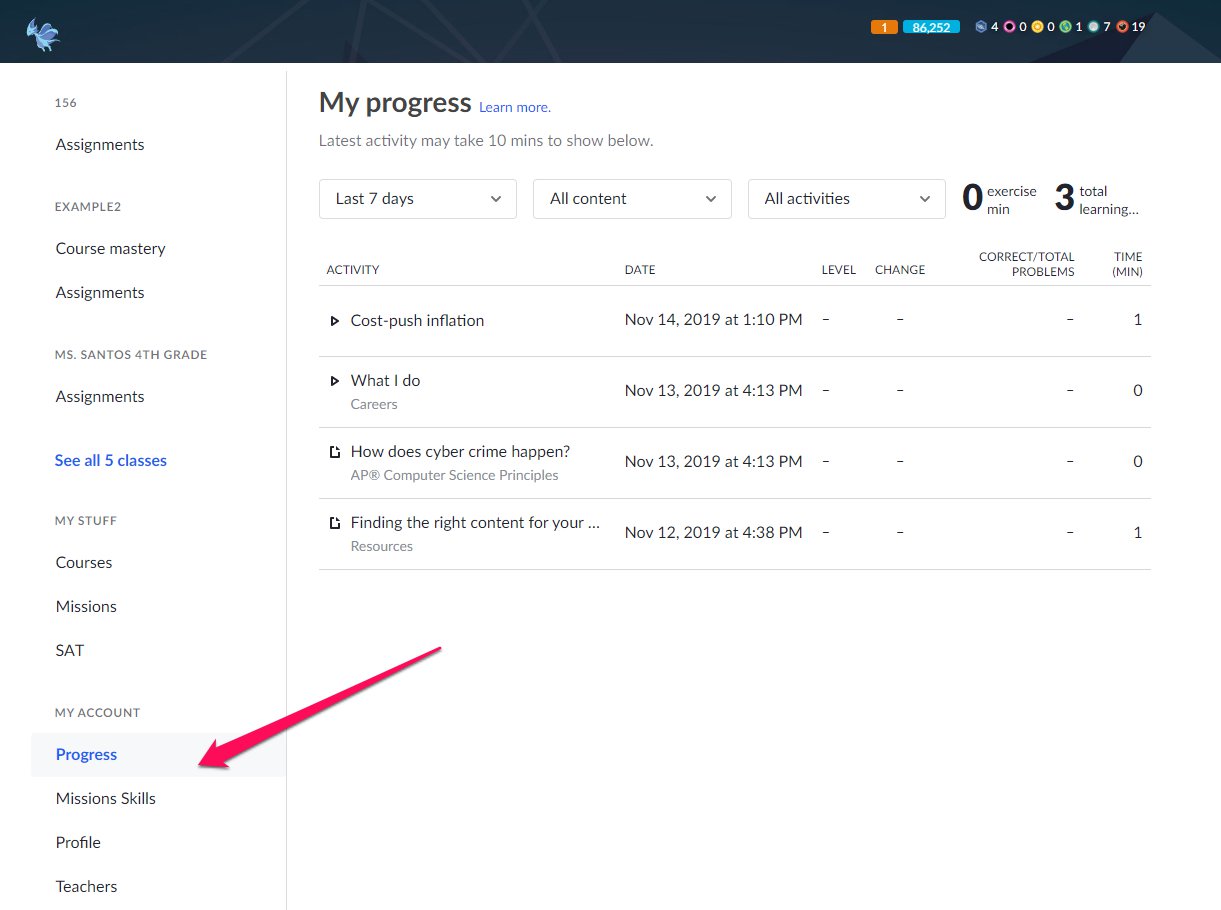The width and height of the screenshot is (1221, 910).
Task: Click date Nov 14, 2019 at 1:10 PM
Action: click(713, 320)
